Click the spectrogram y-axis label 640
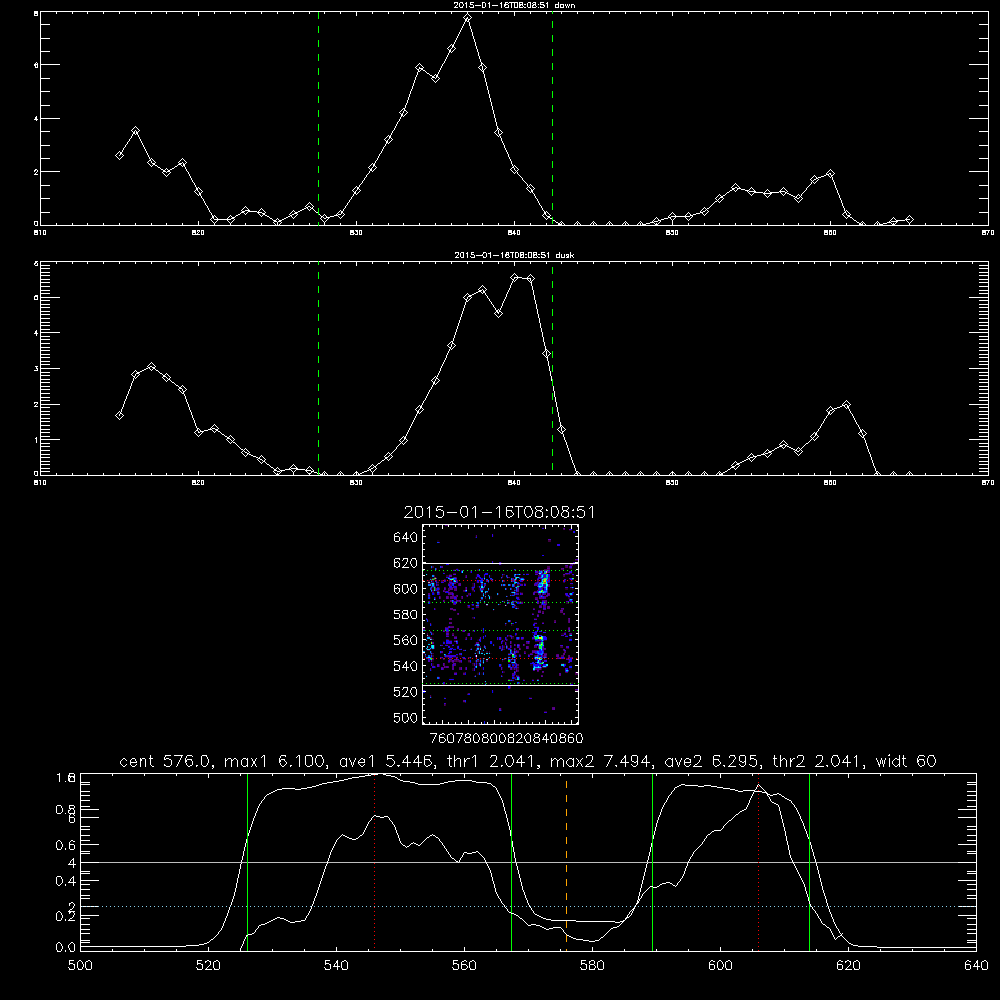This screenshot has width=1000, height=1000. coord(406,538)
